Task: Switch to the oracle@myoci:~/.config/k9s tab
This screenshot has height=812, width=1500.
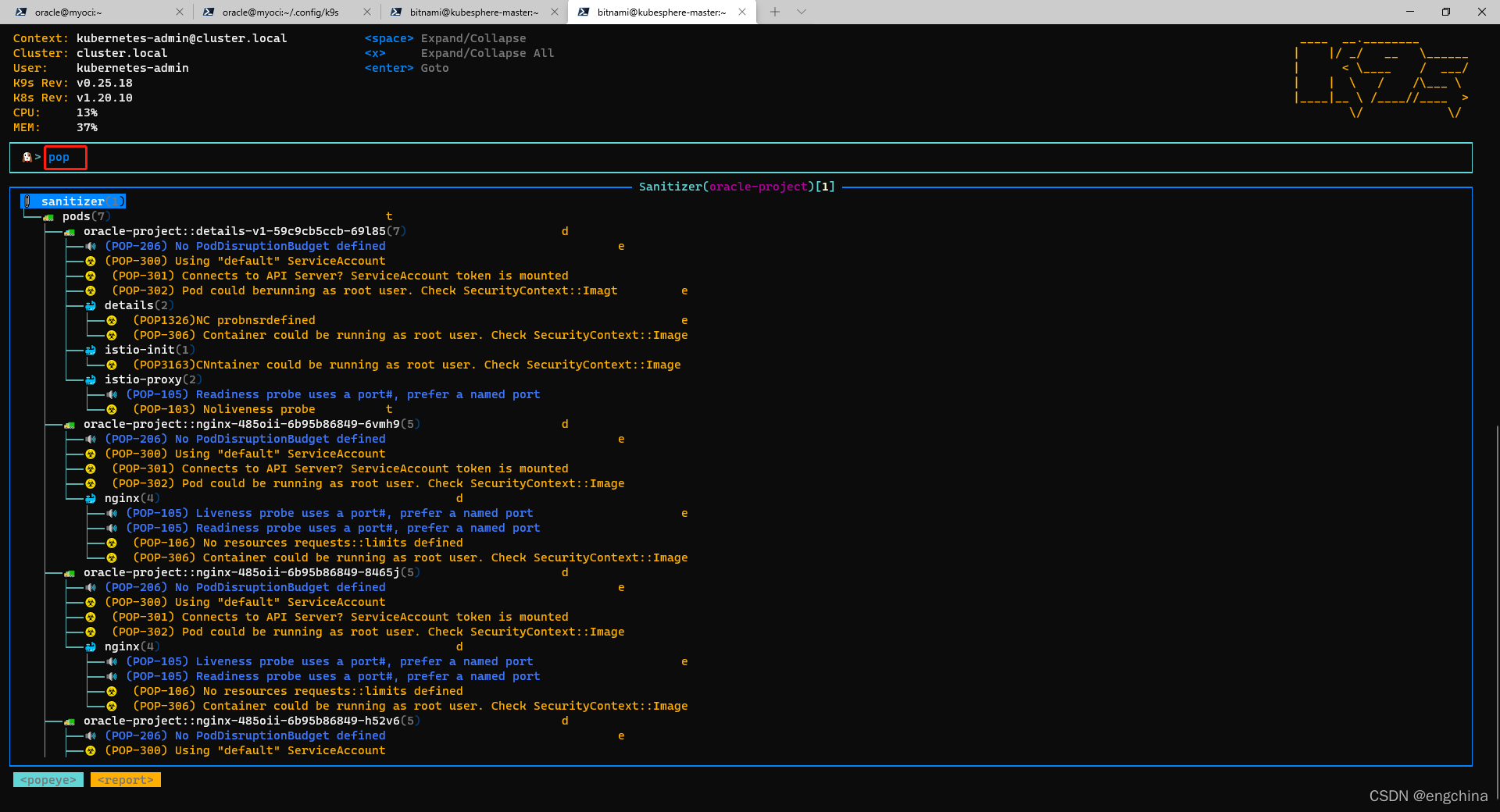Action: (x=281, y=12)
